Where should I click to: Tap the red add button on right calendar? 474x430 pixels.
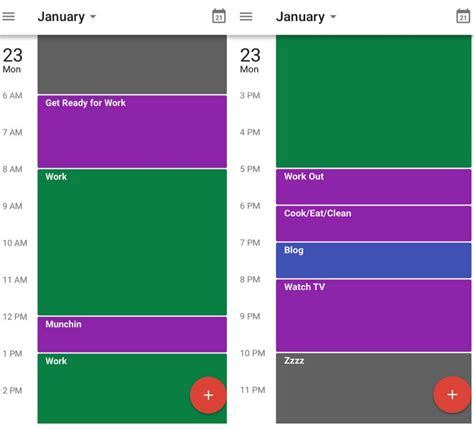[452, 395]
